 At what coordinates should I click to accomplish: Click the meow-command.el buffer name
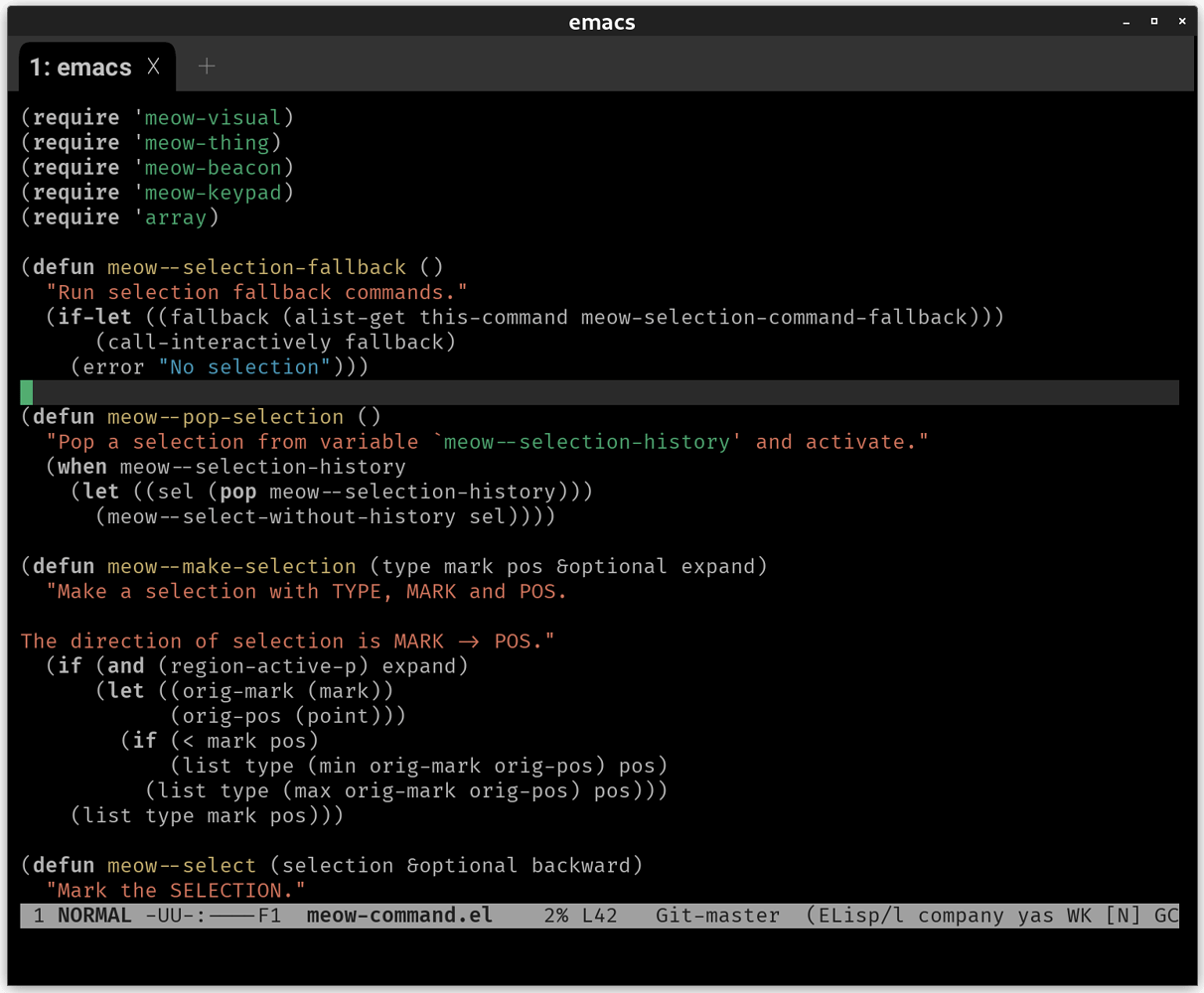[x=398, y=915]
